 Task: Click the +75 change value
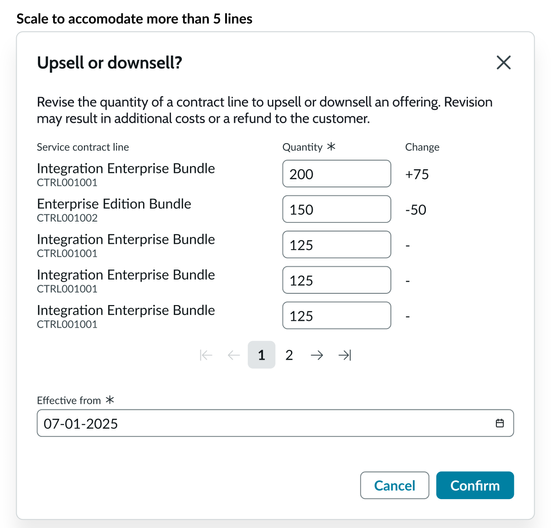tap(417, 174)
